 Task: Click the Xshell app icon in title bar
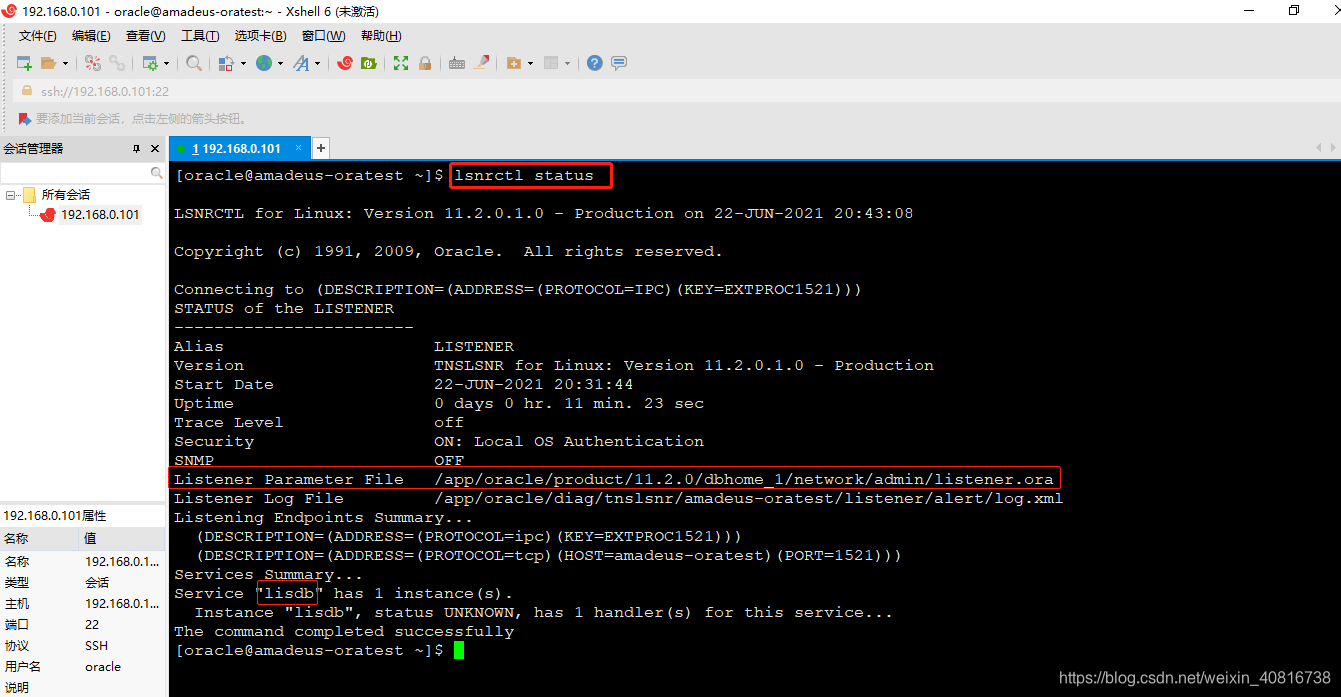click(x=10, y=11)
